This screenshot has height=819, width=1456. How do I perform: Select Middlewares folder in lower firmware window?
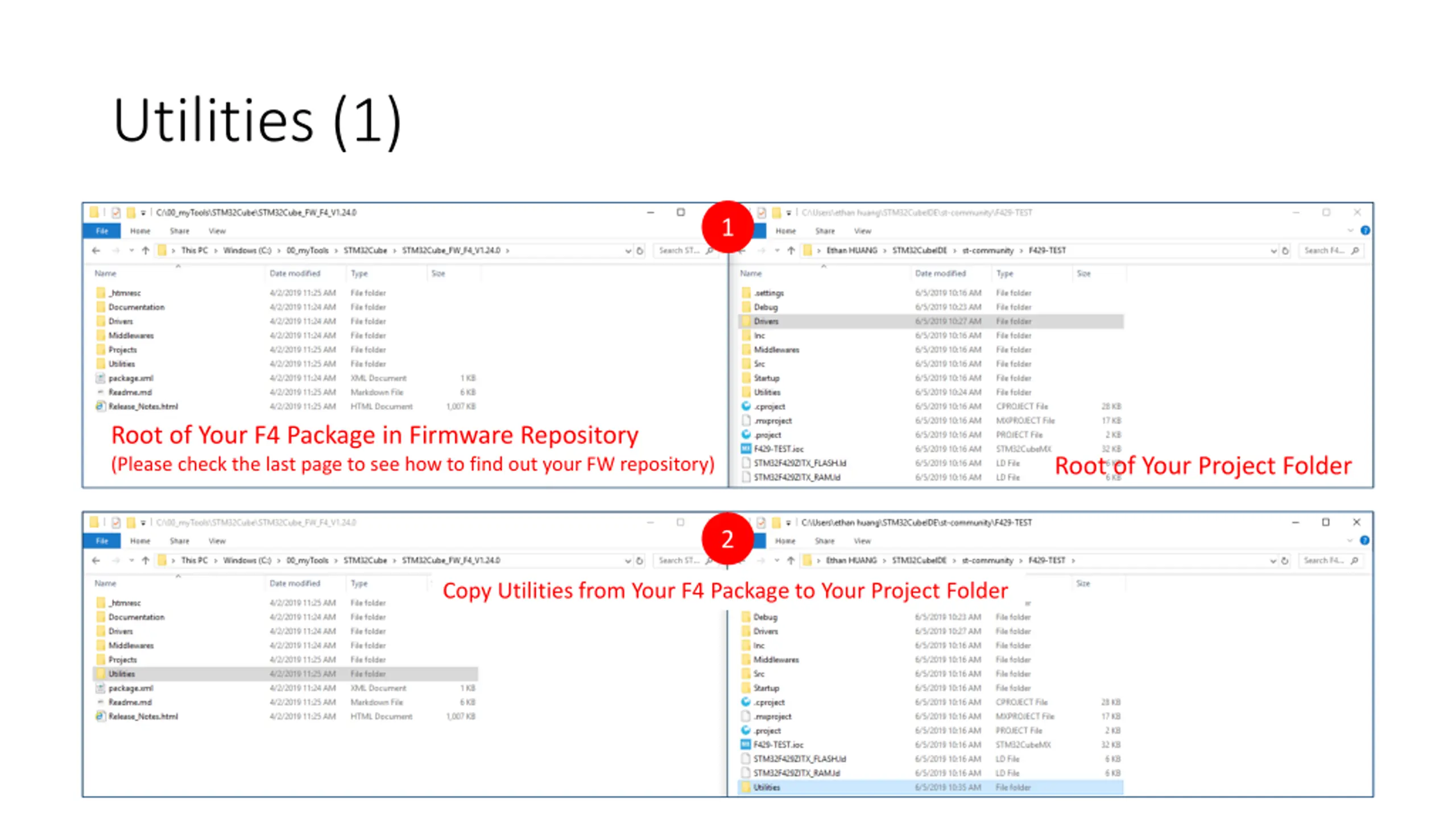pos(131,646)
